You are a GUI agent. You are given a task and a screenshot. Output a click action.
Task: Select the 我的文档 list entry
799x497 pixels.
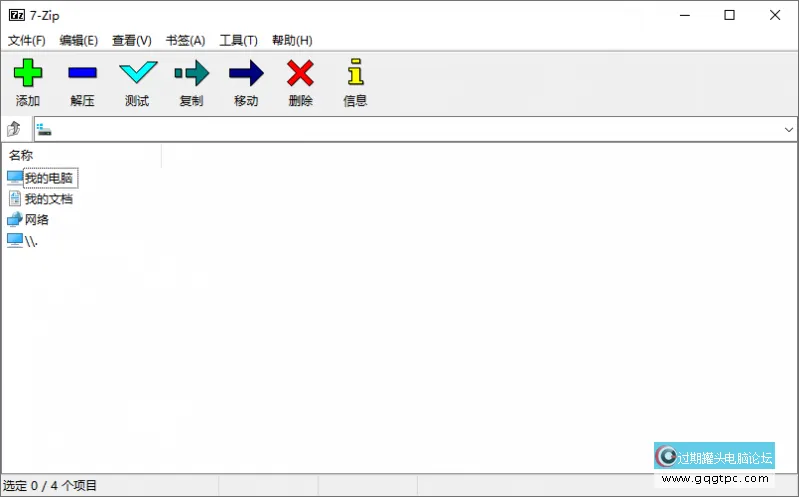(x=49, y=199)
